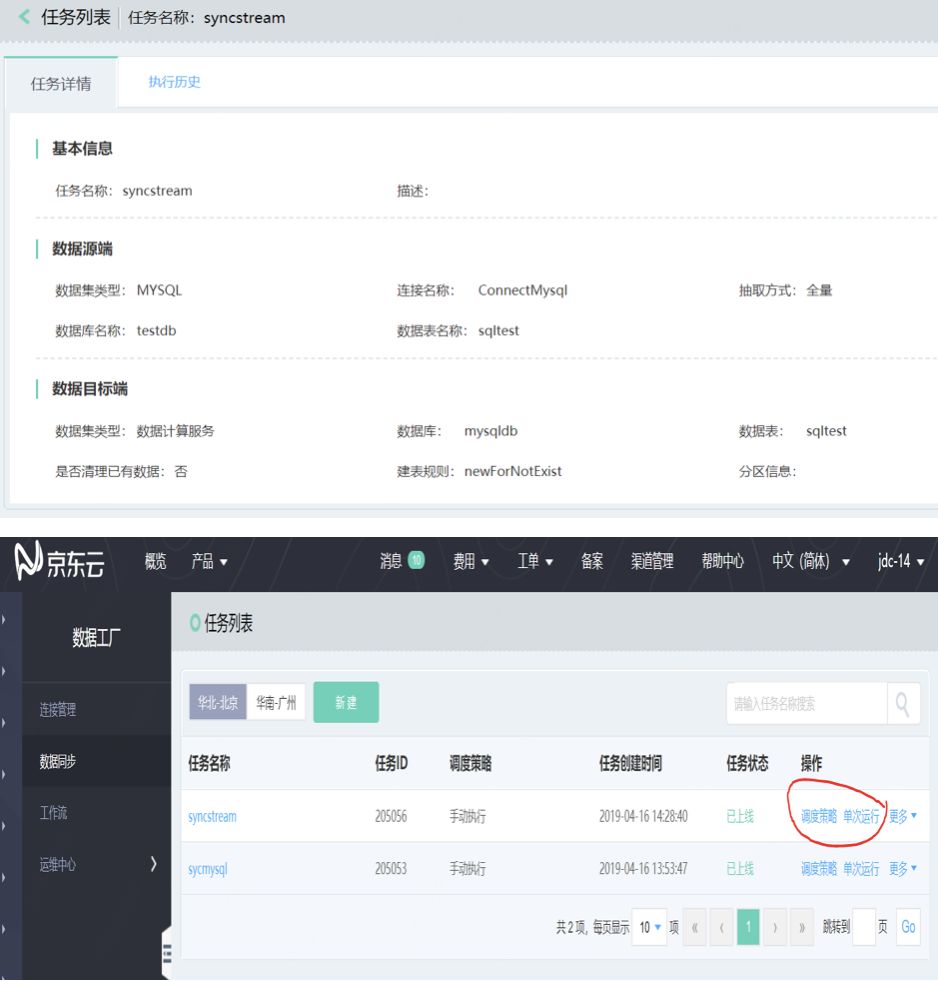
Task: Click the 新建 button
Action: 346,702
